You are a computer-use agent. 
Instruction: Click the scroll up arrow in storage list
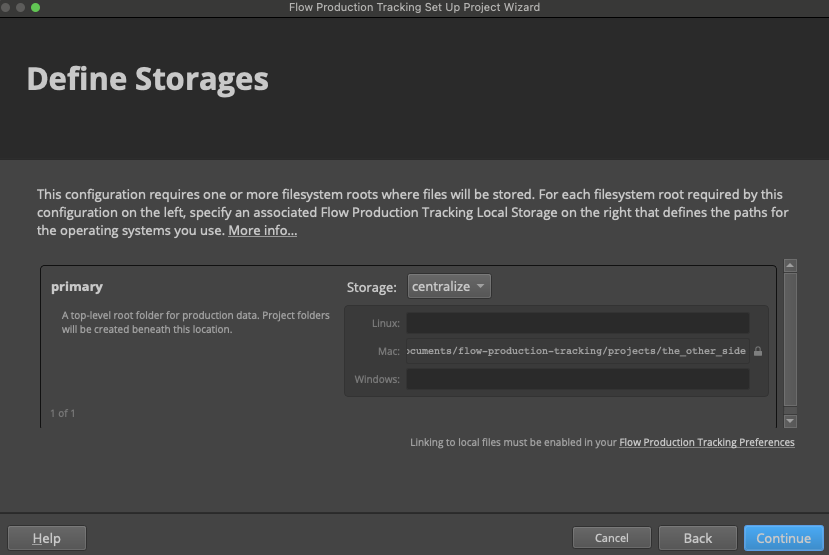[x=790, y=266]
